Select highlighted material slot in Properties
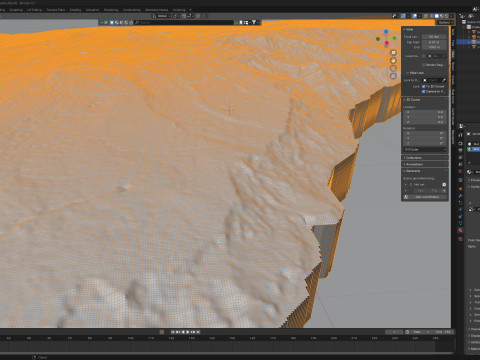Screen dimensions: 480x360 473,149
